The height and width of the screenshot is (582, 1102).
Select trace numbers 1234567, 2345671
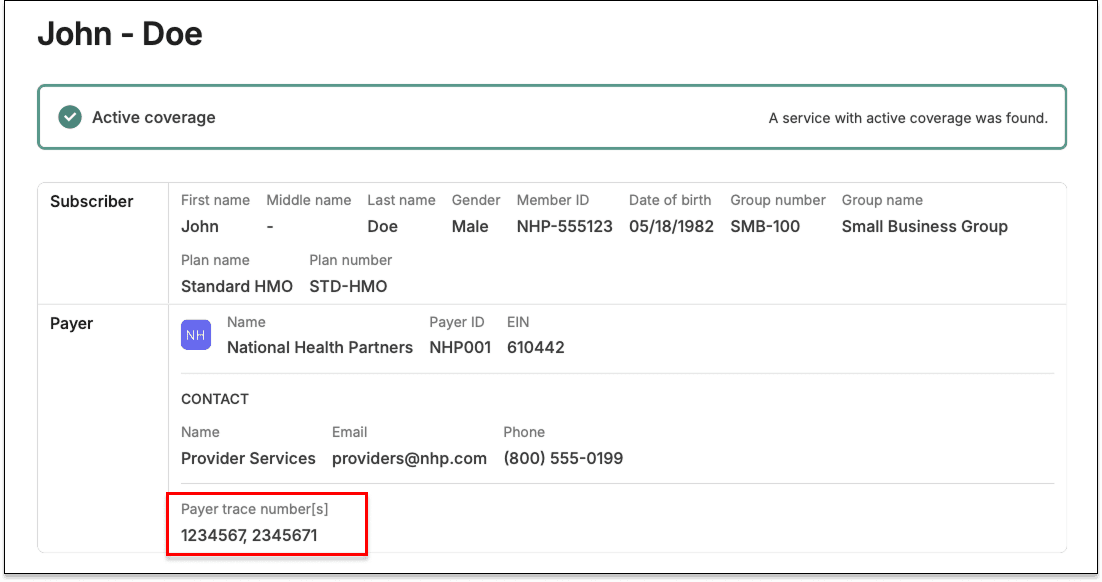point(249,536)
